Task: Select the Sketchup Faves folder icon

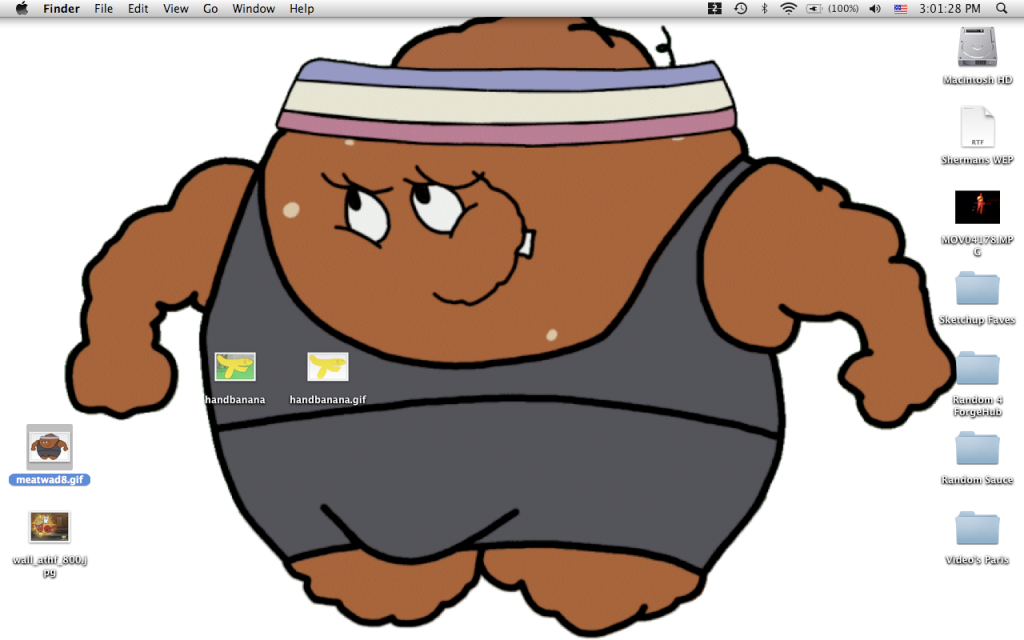Action: (x=977, y=289)
